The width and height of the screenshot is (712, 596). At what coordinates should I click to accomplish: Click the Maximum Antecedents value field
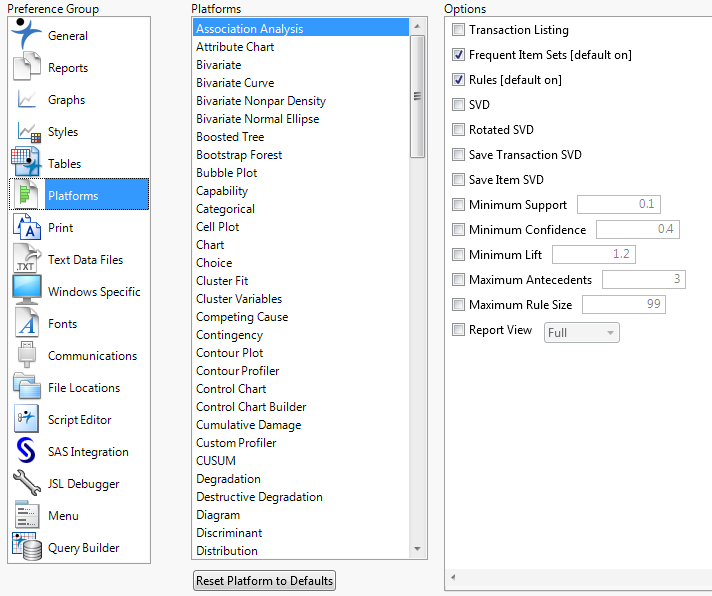tap(644, 279)
